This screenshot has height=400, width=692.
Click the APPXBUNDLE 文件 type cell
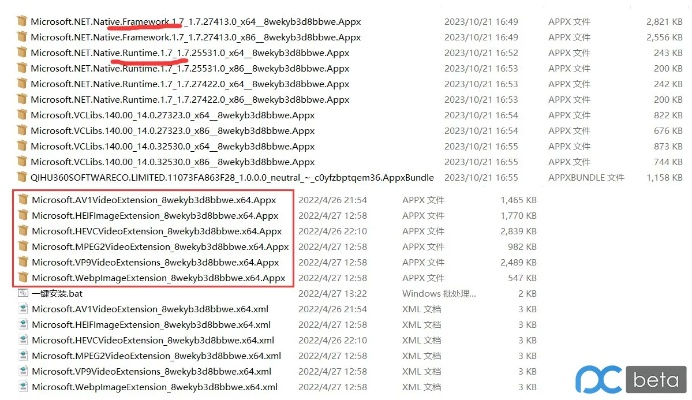586,177
